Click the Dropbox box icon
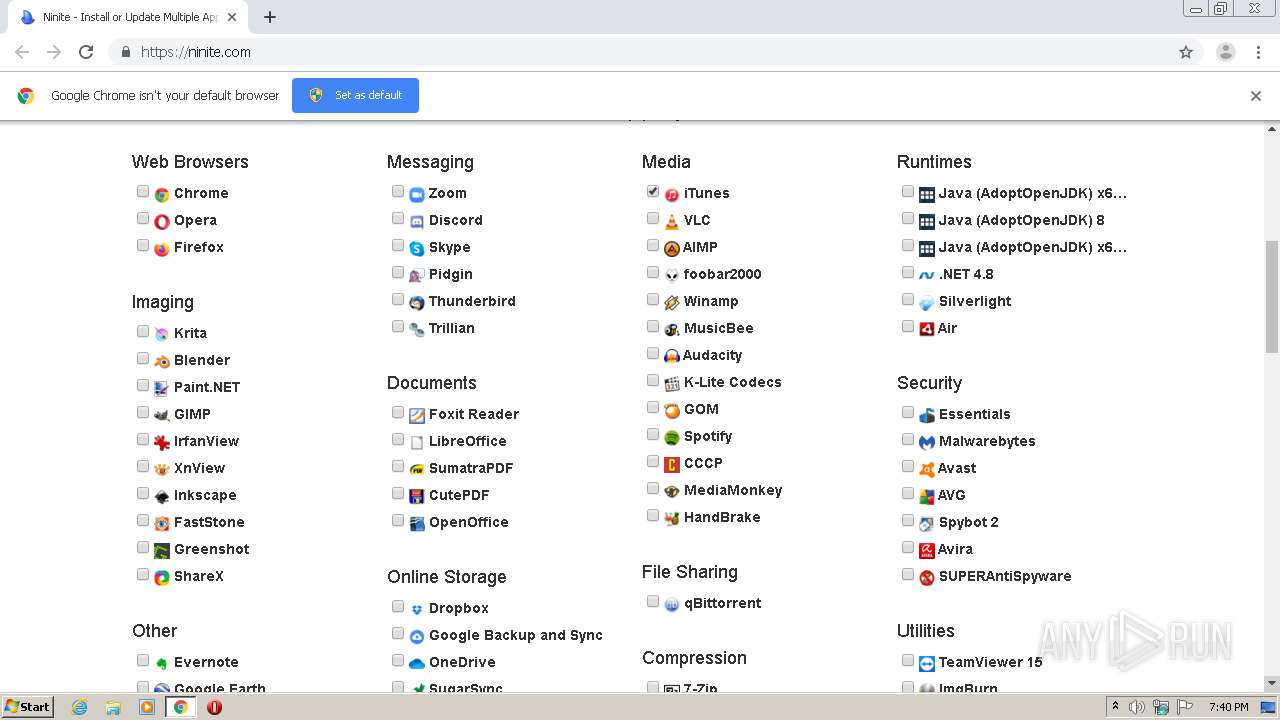This screenshot has width=1280, height=720. (x=417, y=609)
